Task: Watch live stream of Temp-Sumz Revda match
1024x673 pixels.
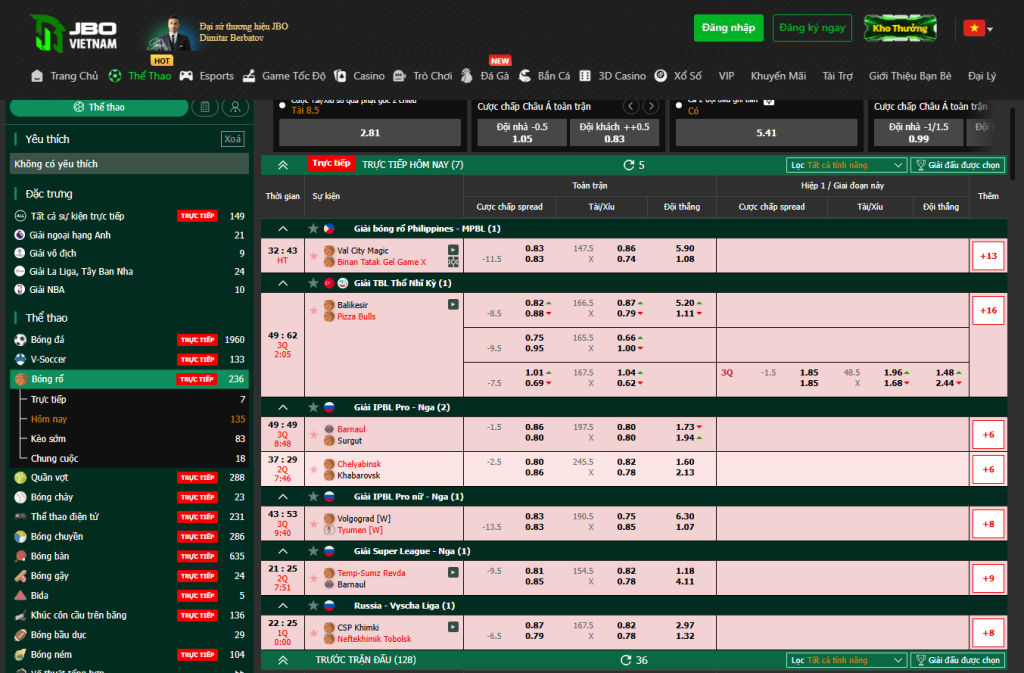Action: (453, 572)
